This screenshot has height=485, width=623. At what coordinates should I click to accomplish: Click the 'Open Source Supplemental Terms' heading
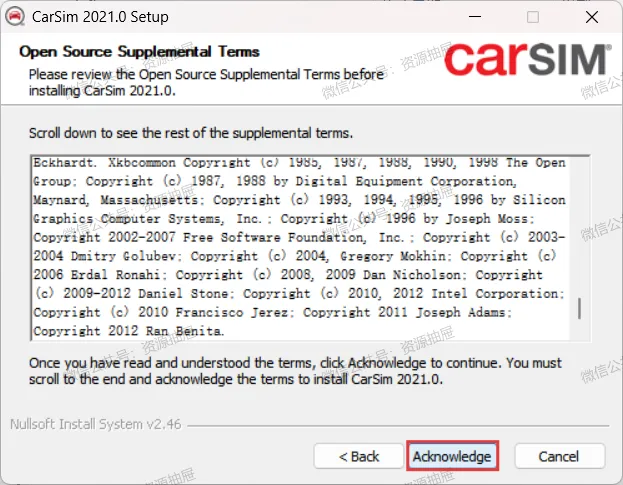click(x=139, y=51)
